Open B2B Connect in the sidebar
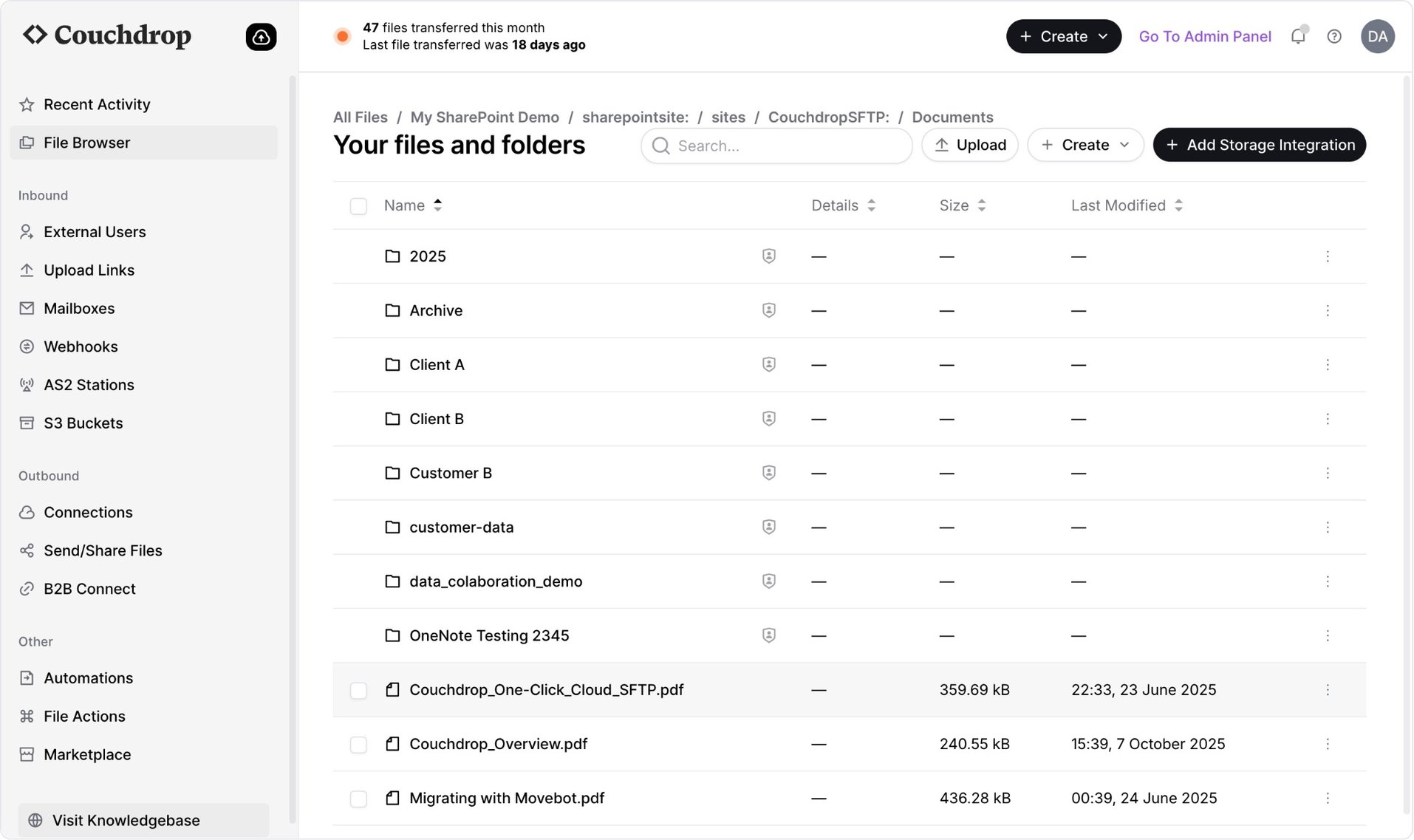The width and height of the screenshot is (1414, 840). click(x=144, y=589)
